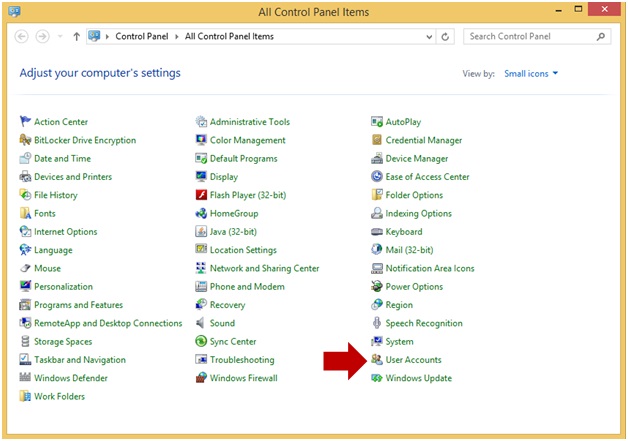Click the Action Center flag icon

click(26, 122)
